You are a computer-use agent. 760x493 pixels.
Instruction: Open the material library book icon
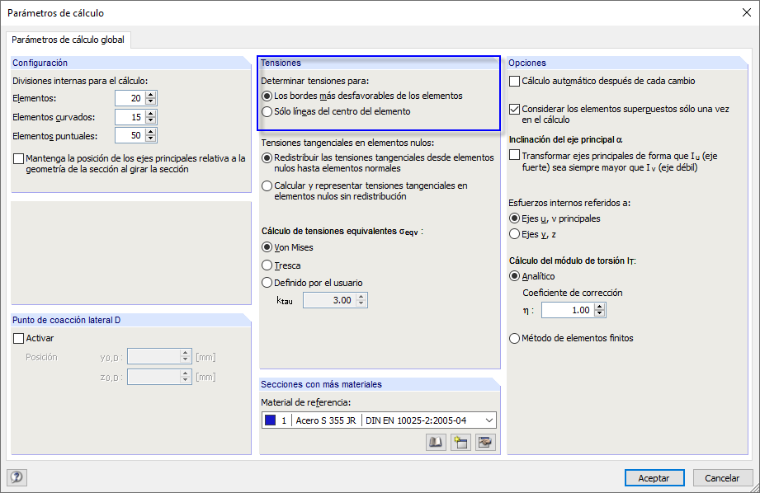[x=436, y=442]
